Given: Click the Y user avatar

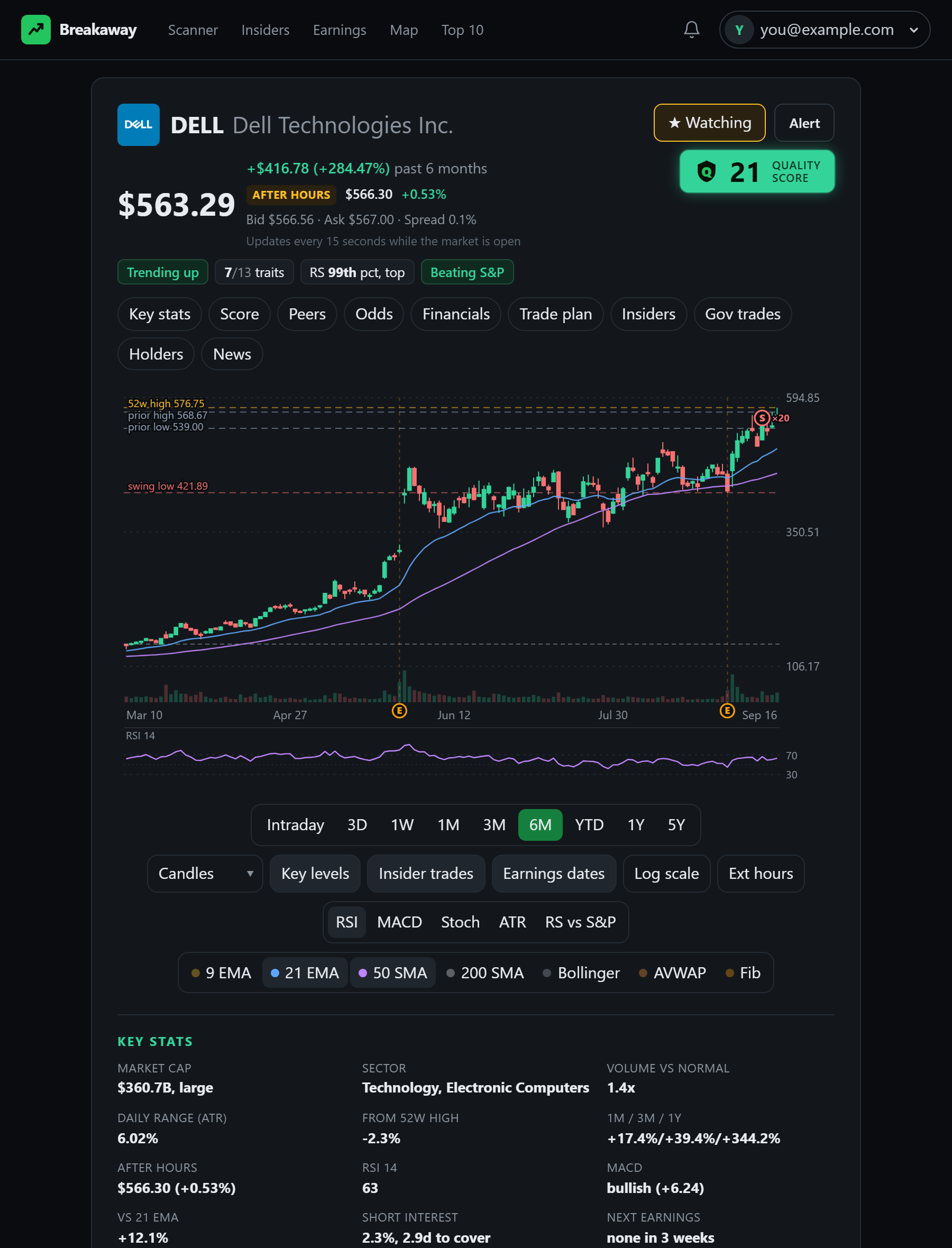Looking at the screenshot, I should click(x=739, y=30).
